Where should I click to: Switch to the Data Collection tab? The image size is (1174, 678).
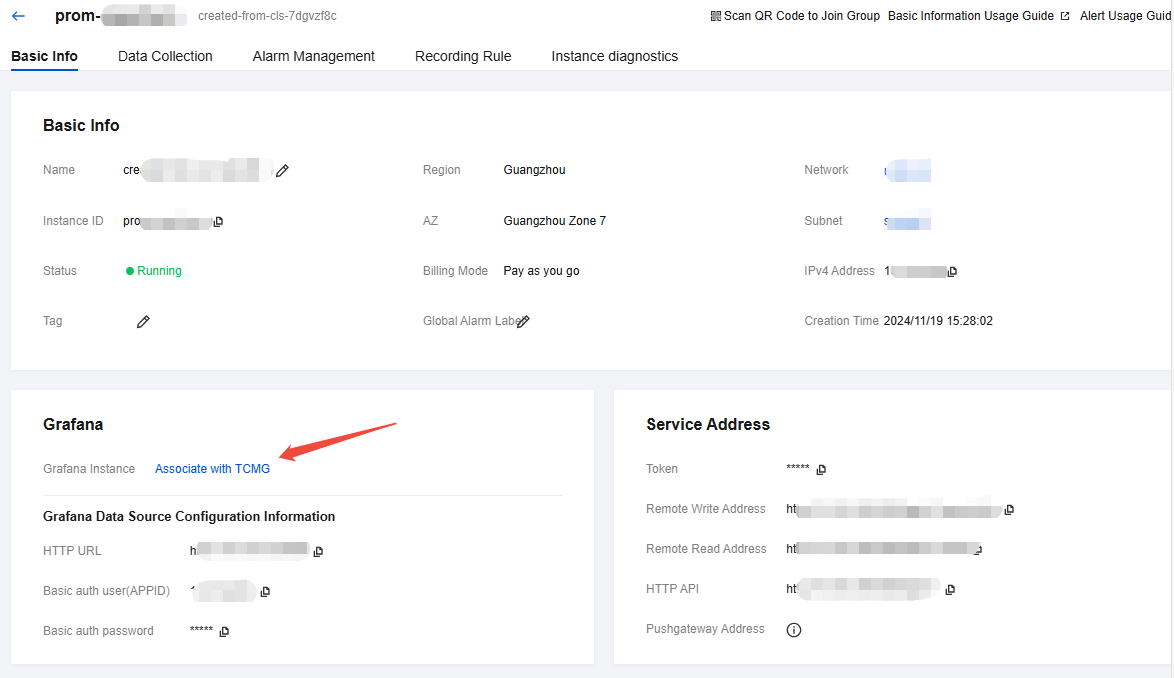[x=165, y=57]
